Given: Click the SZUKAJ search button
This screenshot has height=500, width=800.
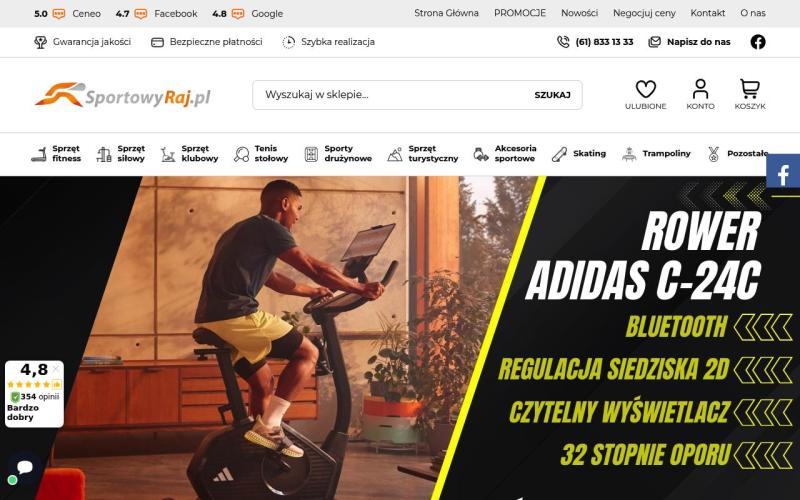Looking at the screenshot, I should pyautogui.click(x=552, y=95).
